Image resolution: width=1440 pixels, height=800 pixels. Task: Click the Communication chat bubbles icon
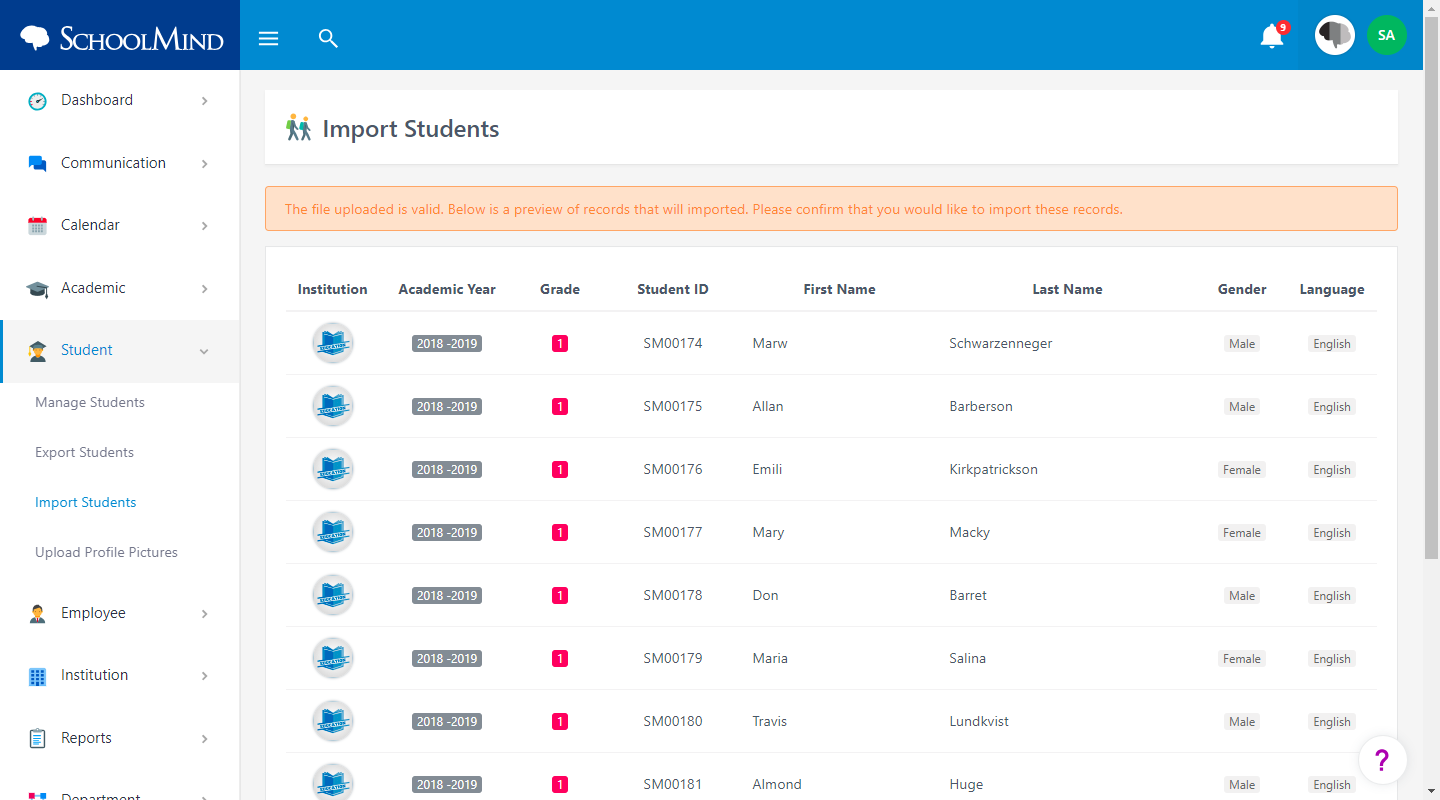[x=37, y=163]
